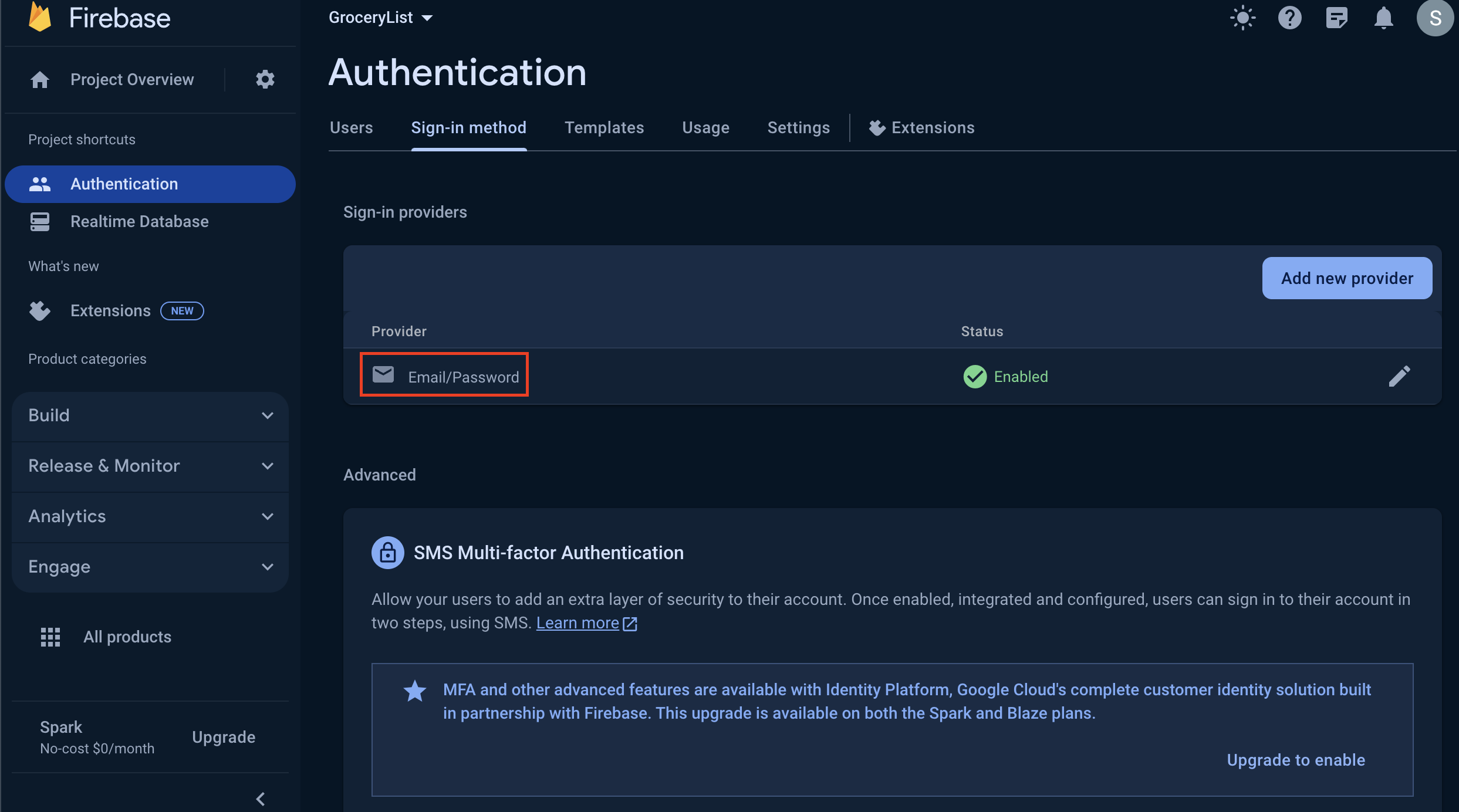The width and height of the screenshot is (1459, 812).
Task: Show notifications with the bell icon
Action: coord(1383,18)
